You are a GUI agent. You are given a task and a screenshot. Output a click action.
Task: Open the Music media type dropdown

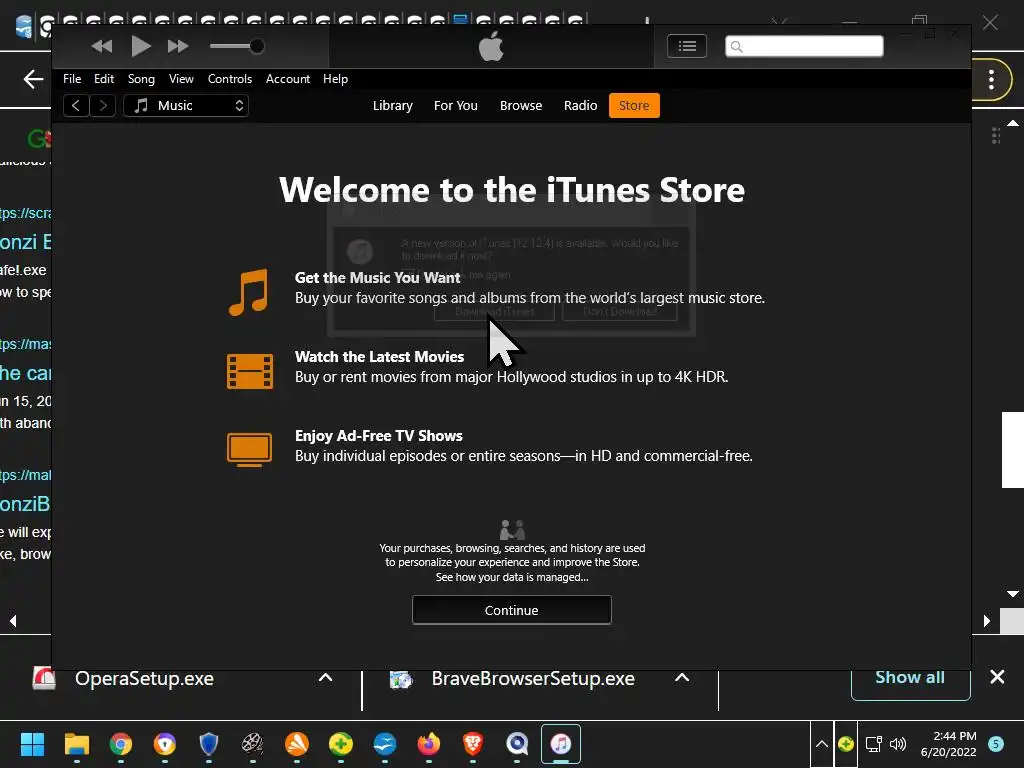(x=186, y=106)
